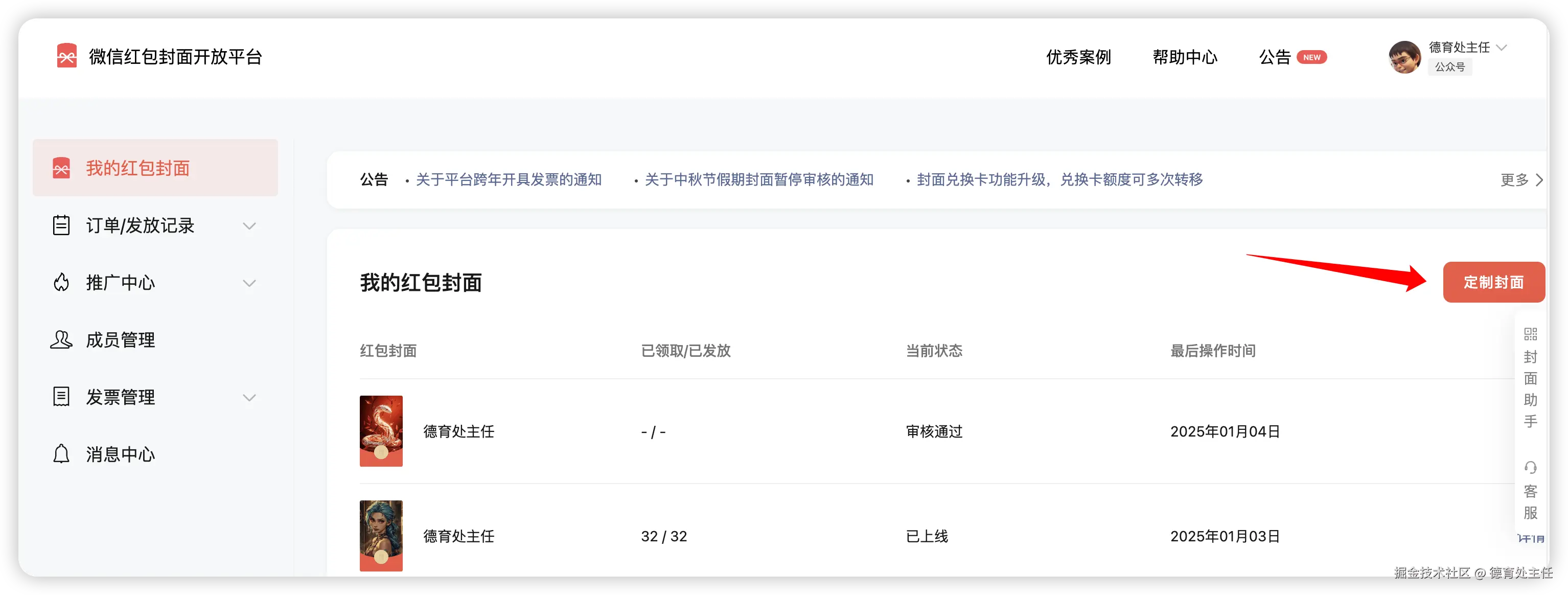Click the red envelope icon beside 我的红包封面

click(61, 168)
